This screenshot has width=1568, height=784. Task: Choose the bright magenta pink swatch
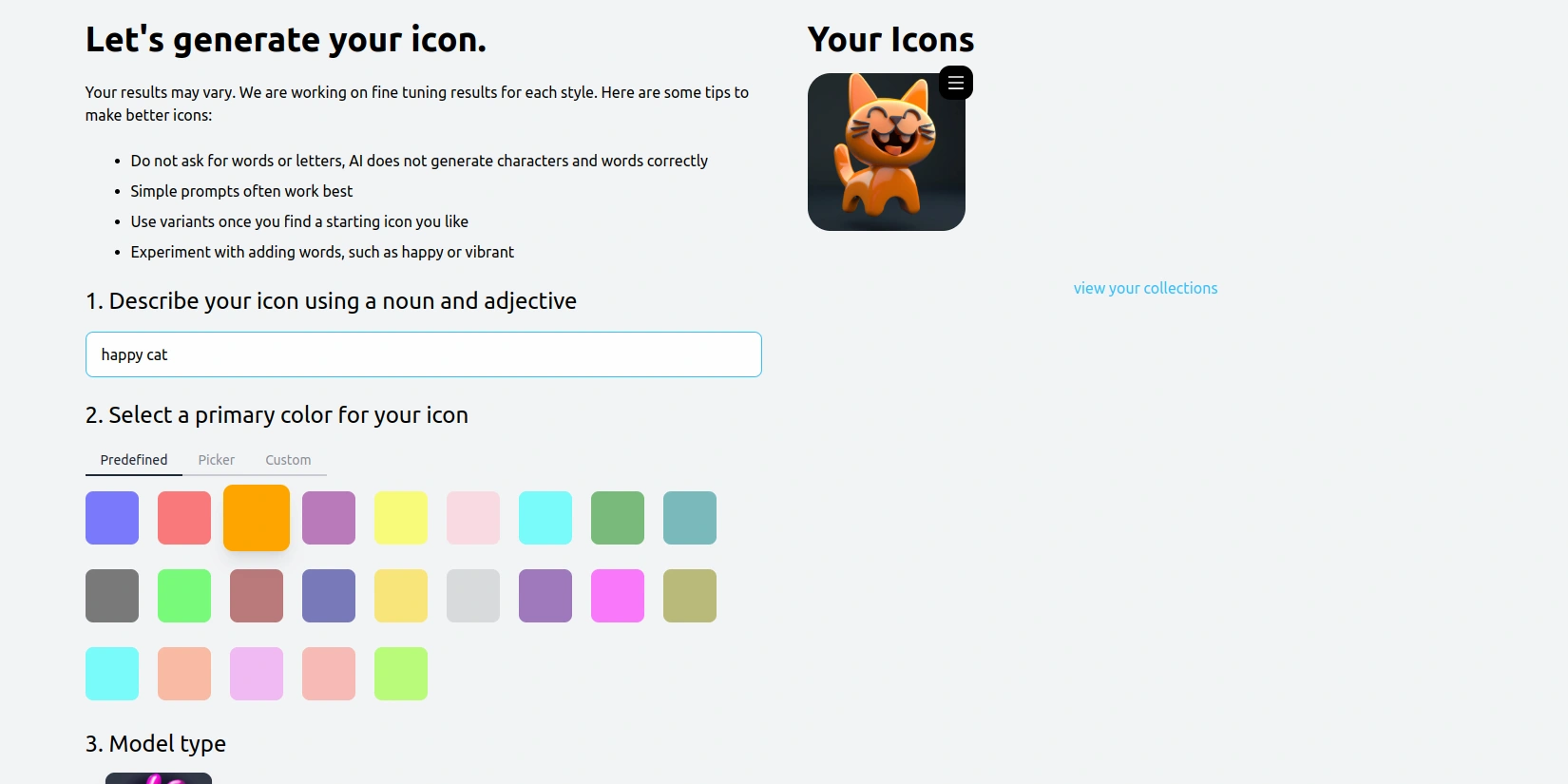coord(617,596)
